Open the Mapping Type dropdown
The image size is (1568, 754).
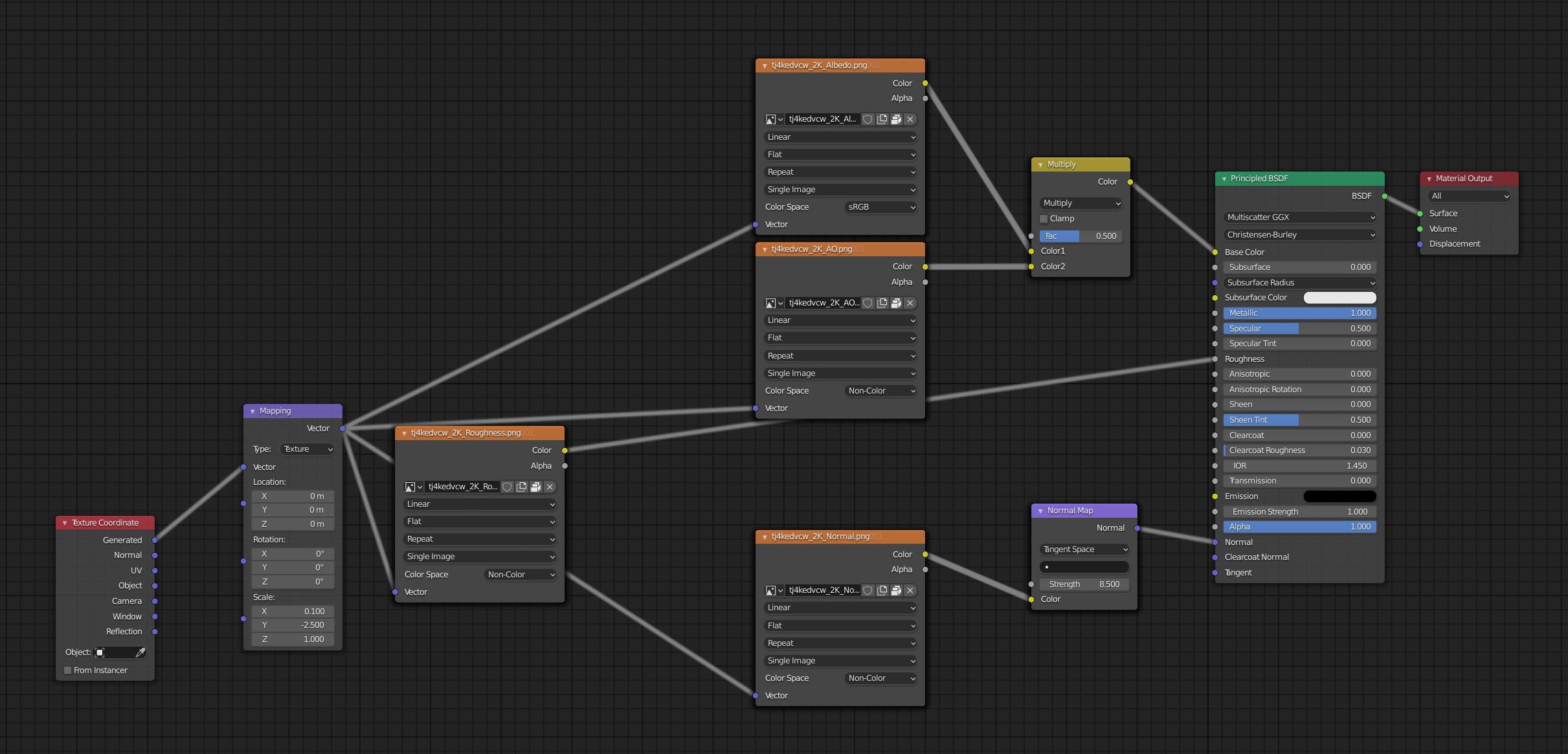point(307,449)
